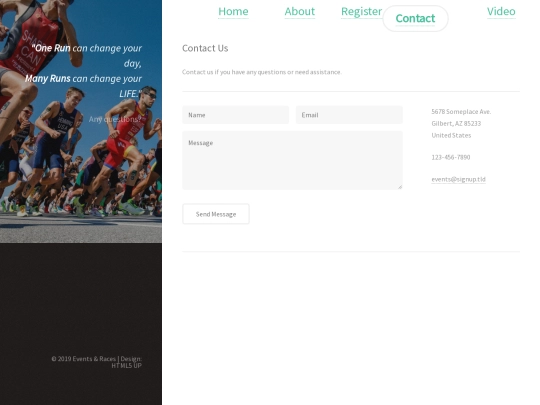The image size is (540, 405).
Task: Open the Register navigation link
Action: [x=361, y=11]
